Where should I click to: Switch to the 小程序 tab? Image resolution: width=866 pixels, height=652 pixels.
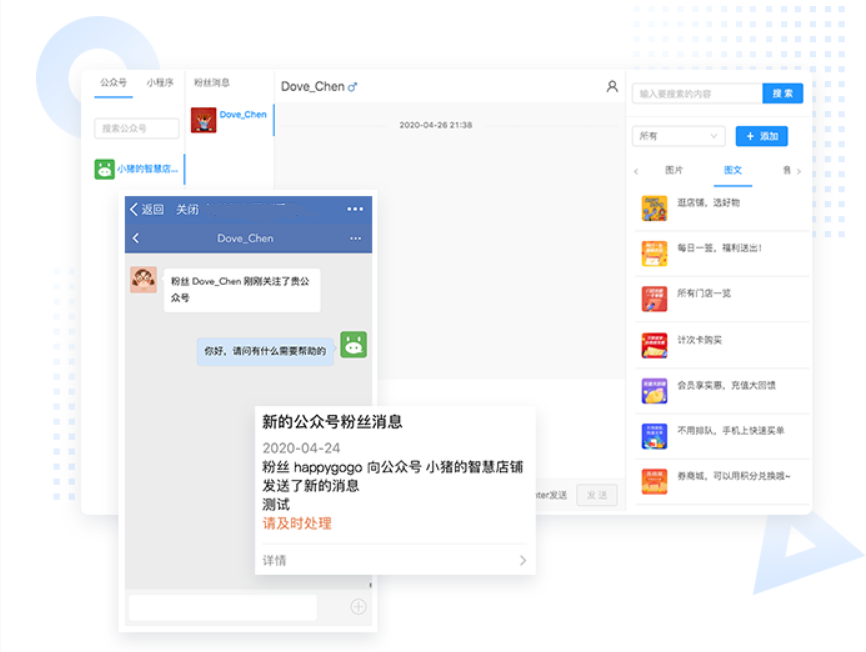pos(160,83)
